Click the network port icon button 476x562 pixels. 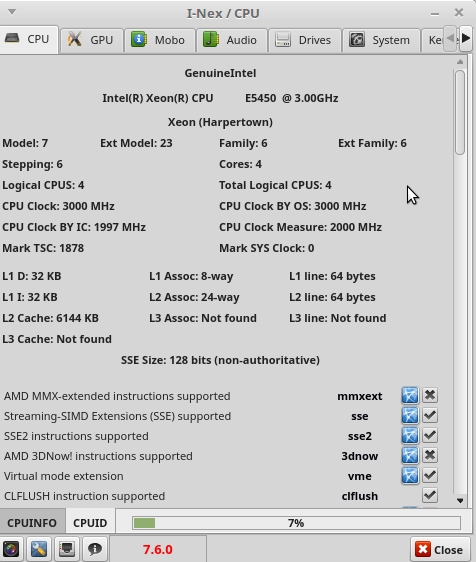[67, 549]
